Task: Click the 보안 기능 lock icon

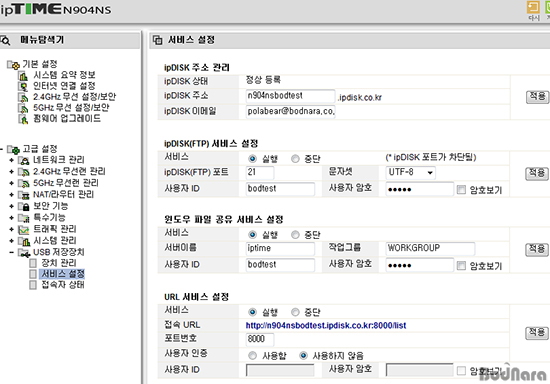Action: pos(24,207)
